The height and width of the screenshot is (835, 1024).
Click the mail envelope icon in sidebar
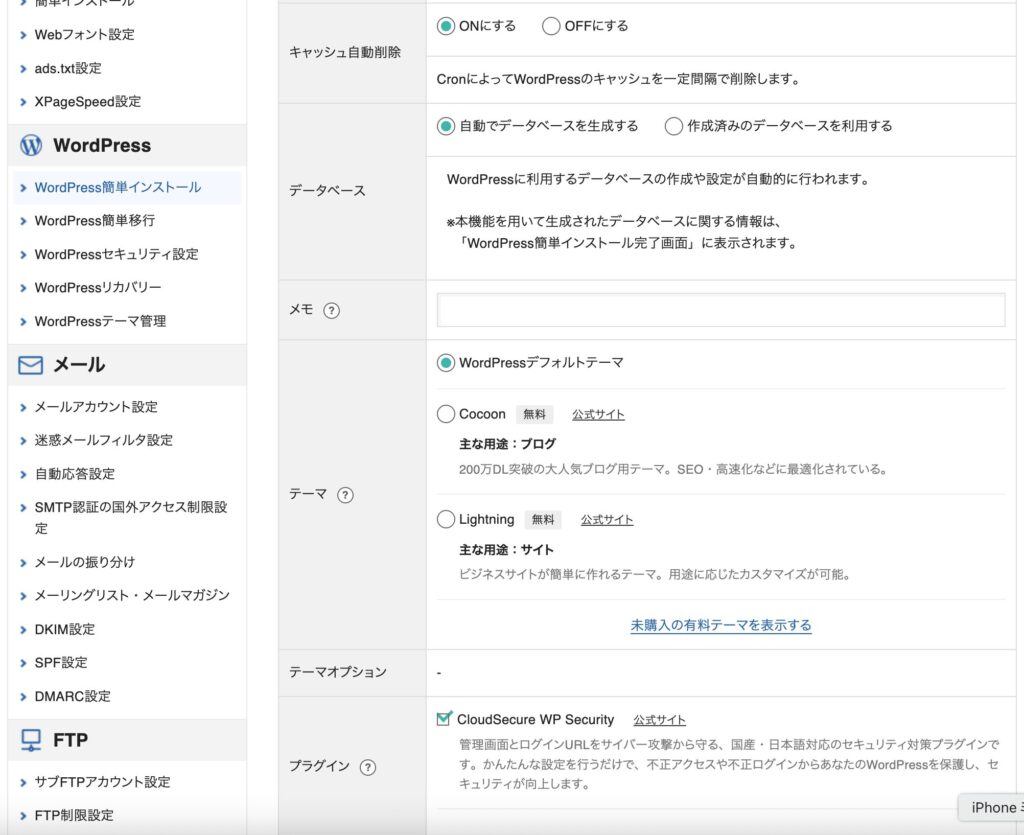click(x=31, y=365)
